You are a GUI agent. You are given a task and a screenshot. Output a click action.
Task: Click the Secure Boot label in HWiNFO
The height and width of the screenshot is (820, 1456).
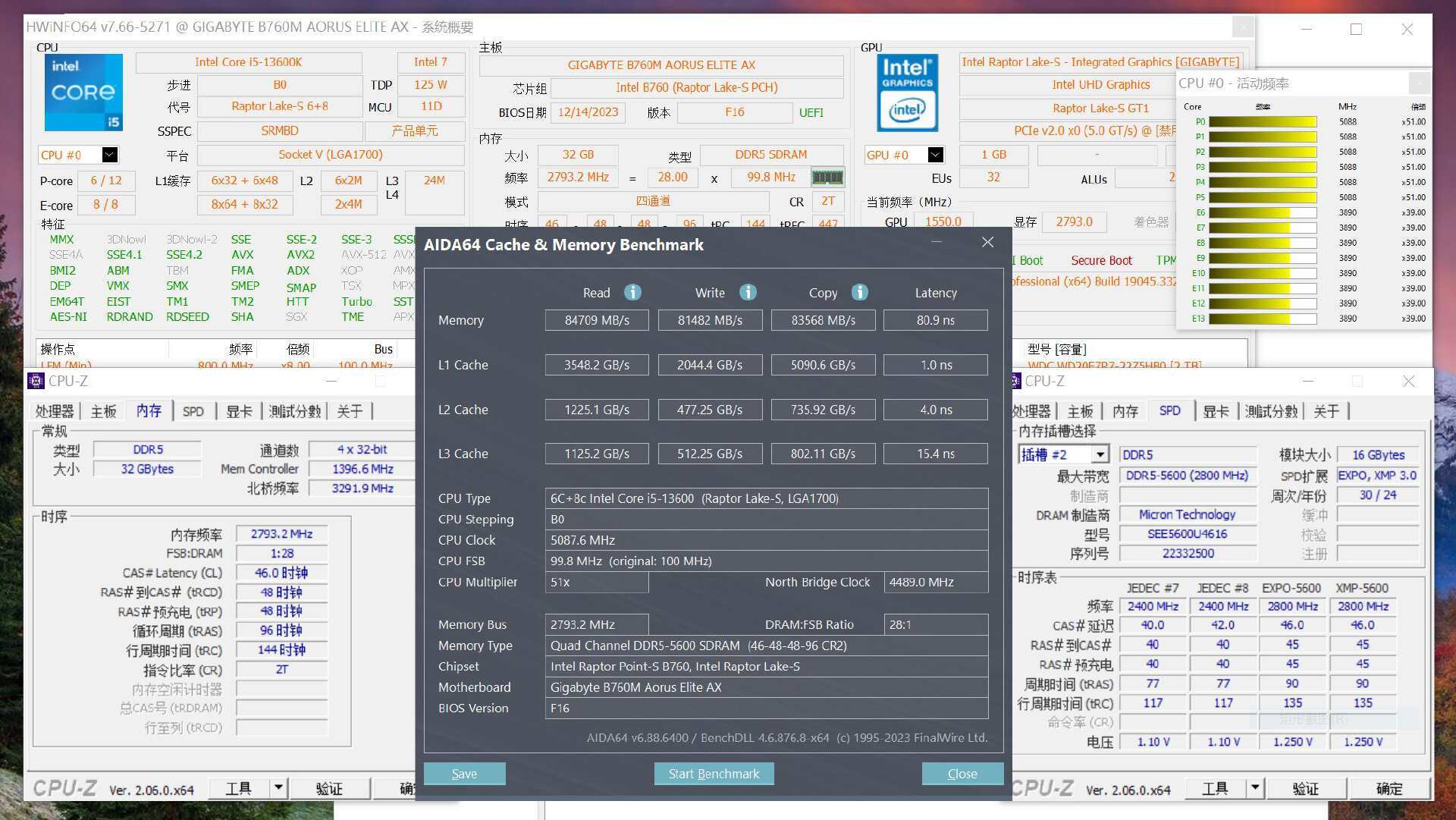(x=1101, y=260)
